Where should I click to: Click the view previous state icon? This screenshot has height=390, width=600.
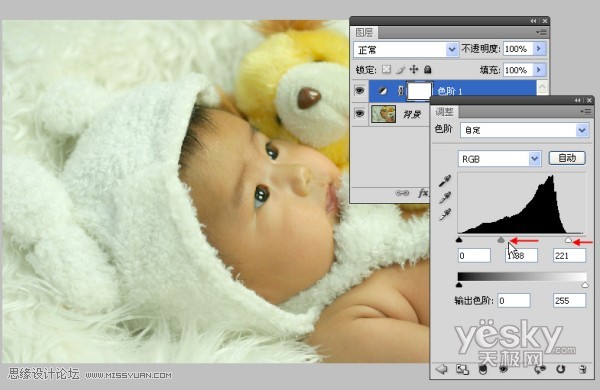click(x=540, y=369)
